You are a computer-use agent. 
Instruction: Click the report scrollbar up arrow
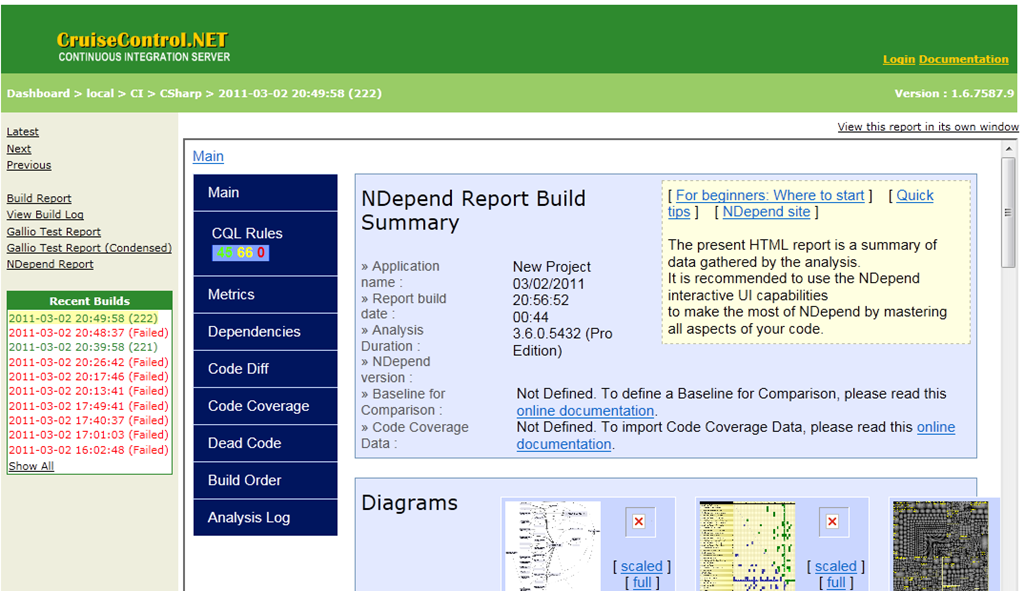pyautogui.click(x=1009, y=149)
